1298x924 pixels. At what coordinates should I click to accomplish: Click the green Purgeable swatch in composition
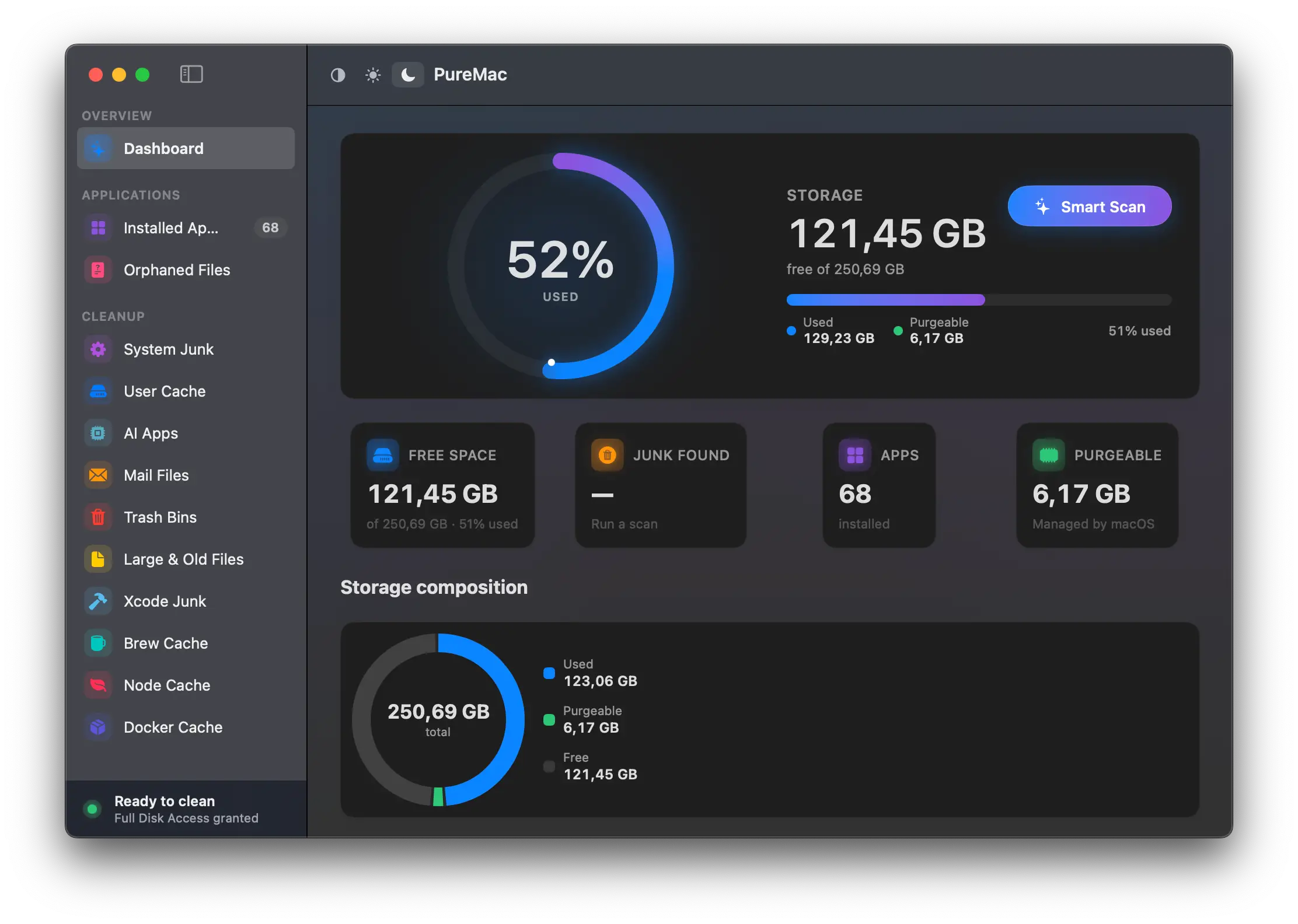tap(549, 720)
